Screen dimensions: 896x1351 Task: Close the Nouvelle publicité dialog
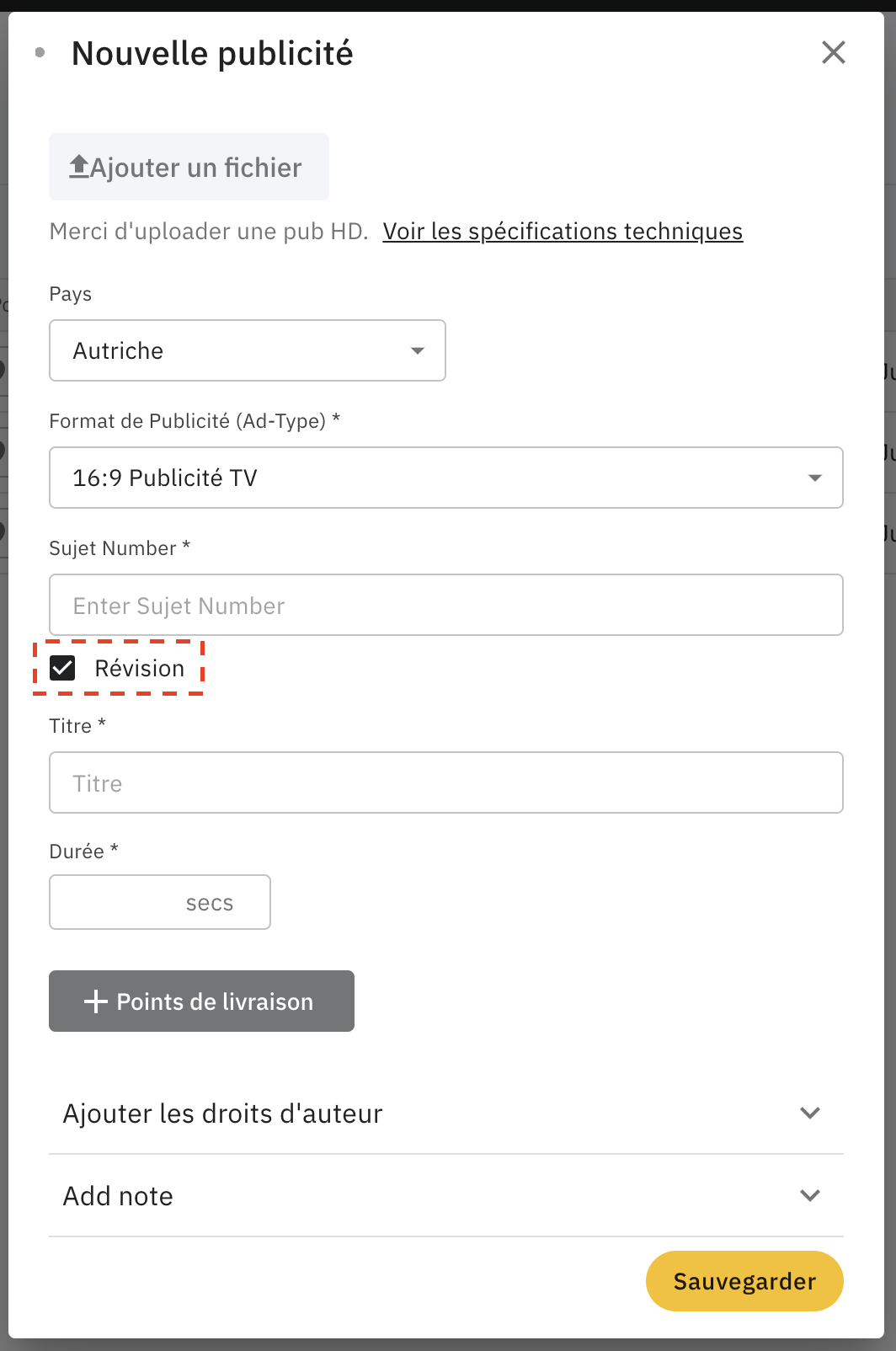click(x=833, y=52)
